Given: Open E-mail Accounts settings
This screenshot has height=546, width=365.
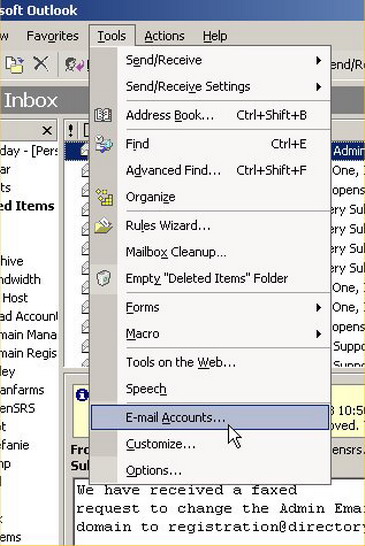Looking at the screenshot, I should coord(210,417).
